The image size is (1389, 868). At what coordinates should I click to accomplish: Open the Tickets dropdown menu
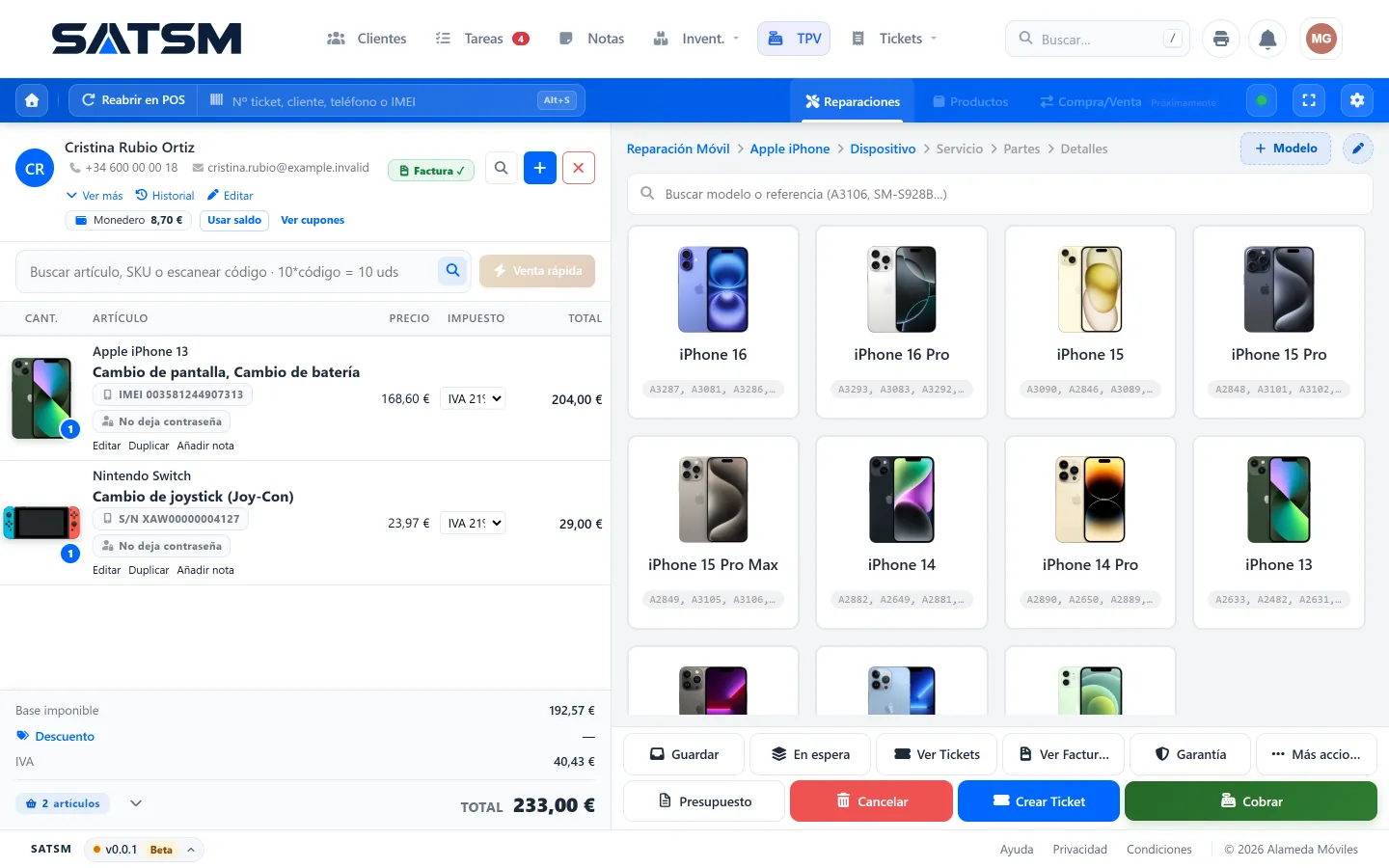[894, 39]
